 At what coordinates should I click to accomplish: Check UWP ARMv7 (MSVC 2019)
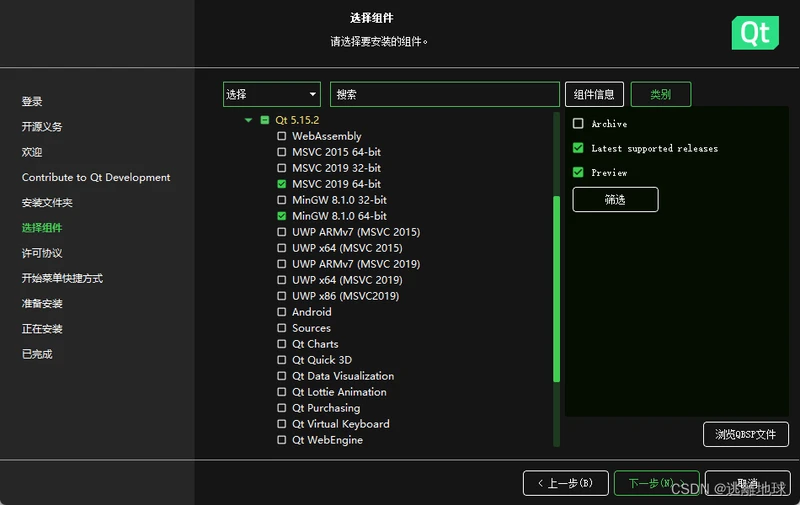[282, 264]
